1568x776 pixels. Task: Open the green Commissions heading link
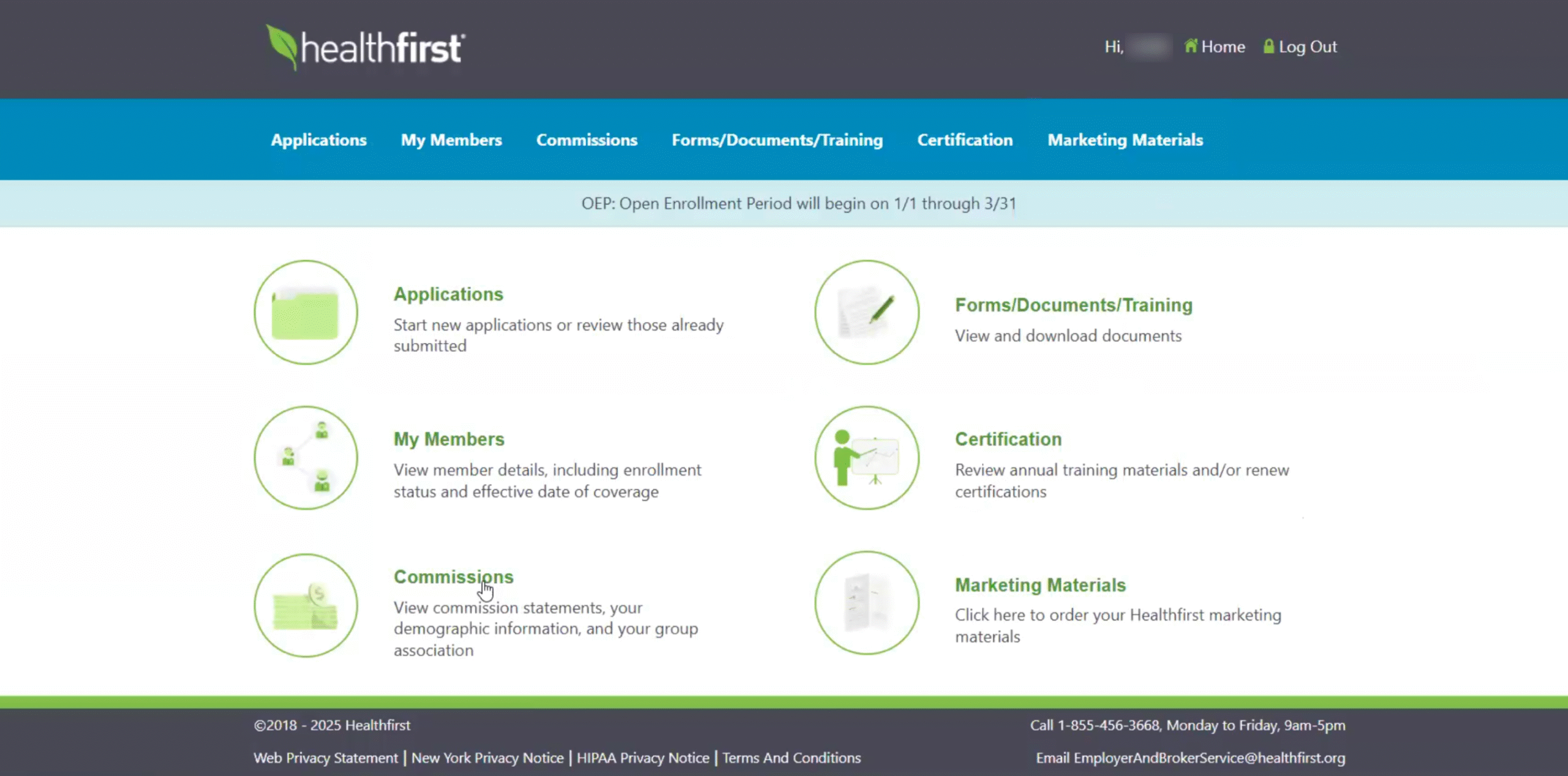pos(453,577)
